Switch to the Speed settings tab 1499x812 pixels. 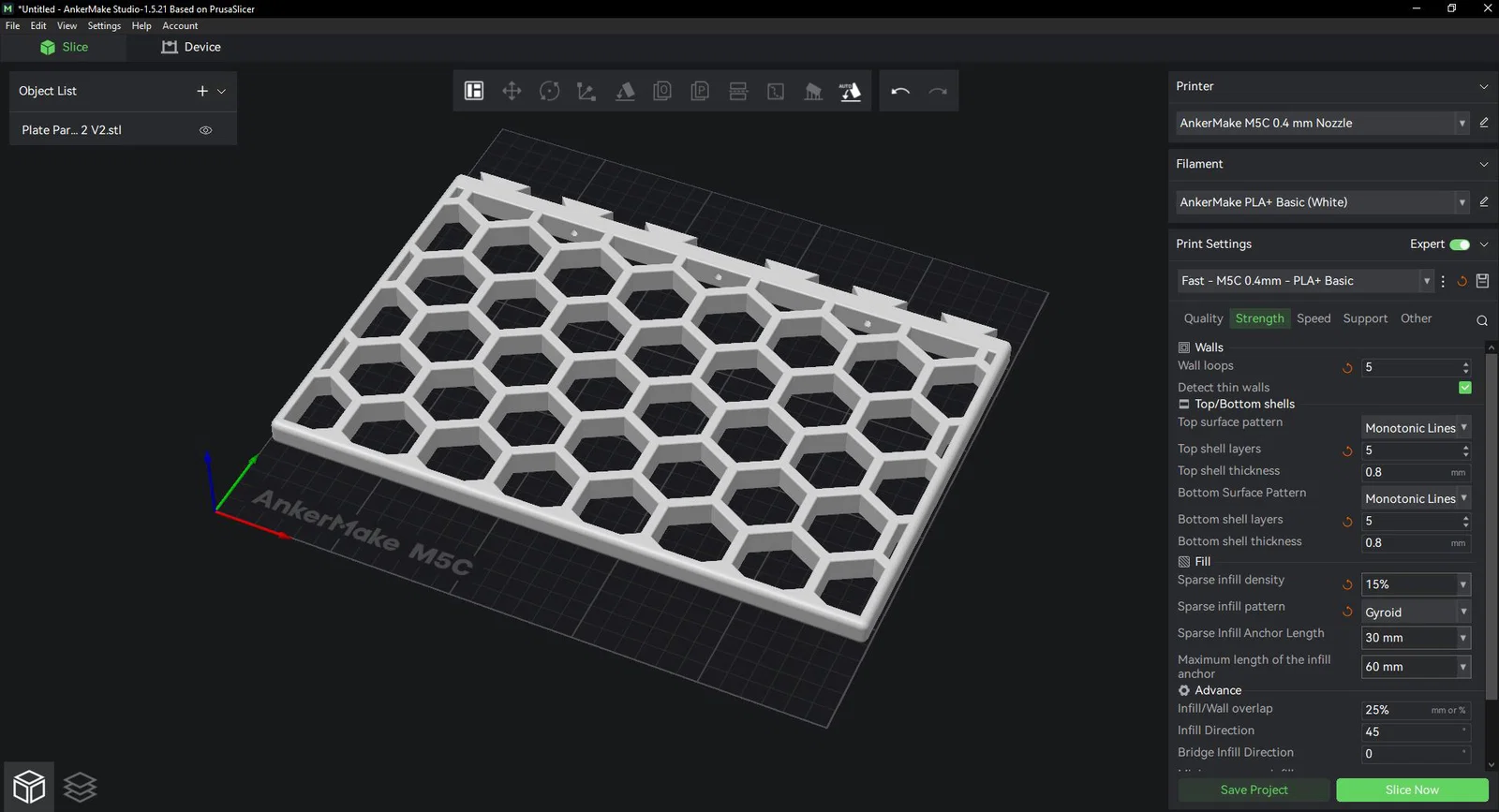[1313, 318]
